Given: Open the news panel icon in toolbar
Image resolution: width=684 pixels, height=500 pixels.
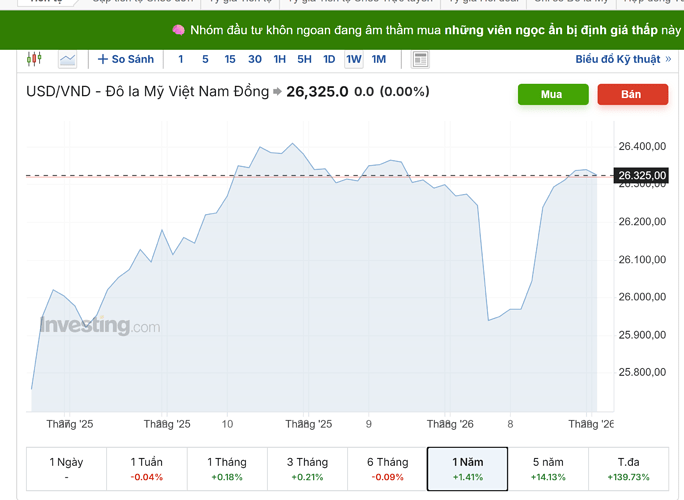Looking at the screenshot, I should point(420,59).
